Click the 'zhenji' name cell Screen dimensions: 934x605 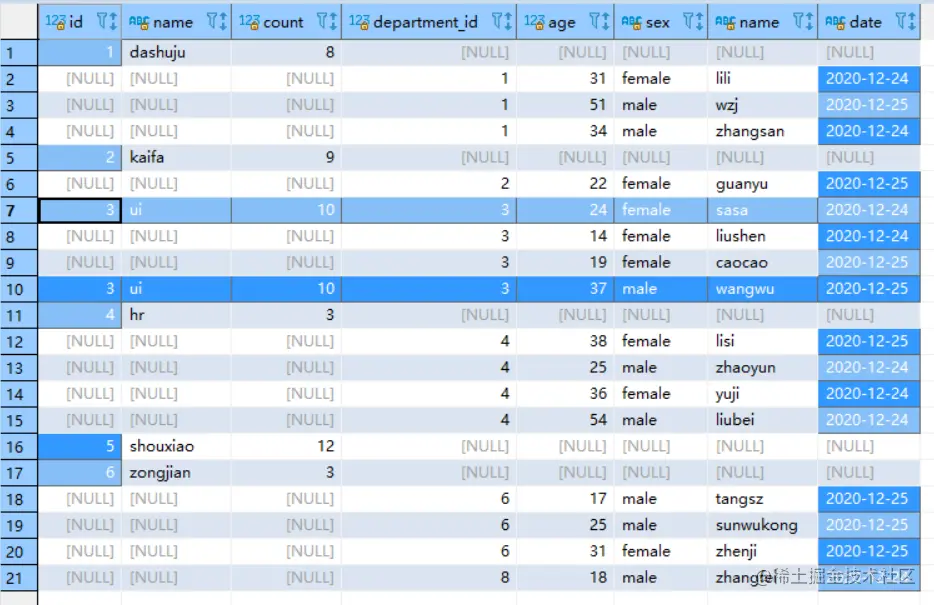coord(763,551)
